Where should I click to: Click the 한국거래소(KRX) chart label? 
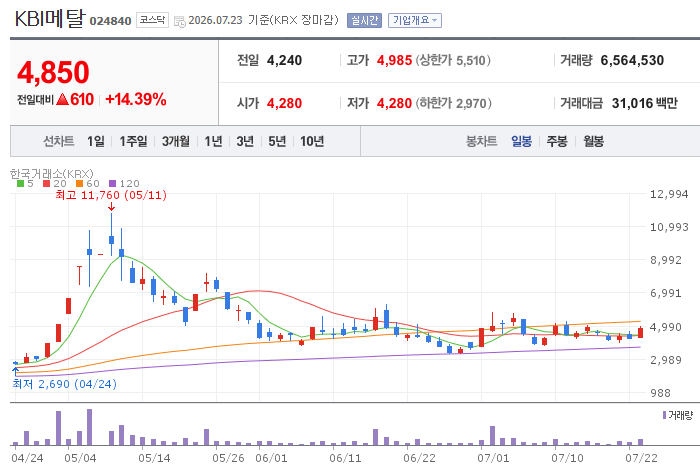pos(51,174)
